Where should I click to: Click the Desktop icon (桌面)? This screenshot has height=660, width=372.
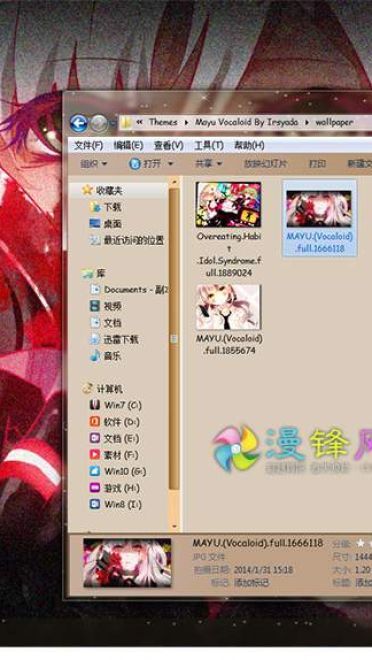95,224
